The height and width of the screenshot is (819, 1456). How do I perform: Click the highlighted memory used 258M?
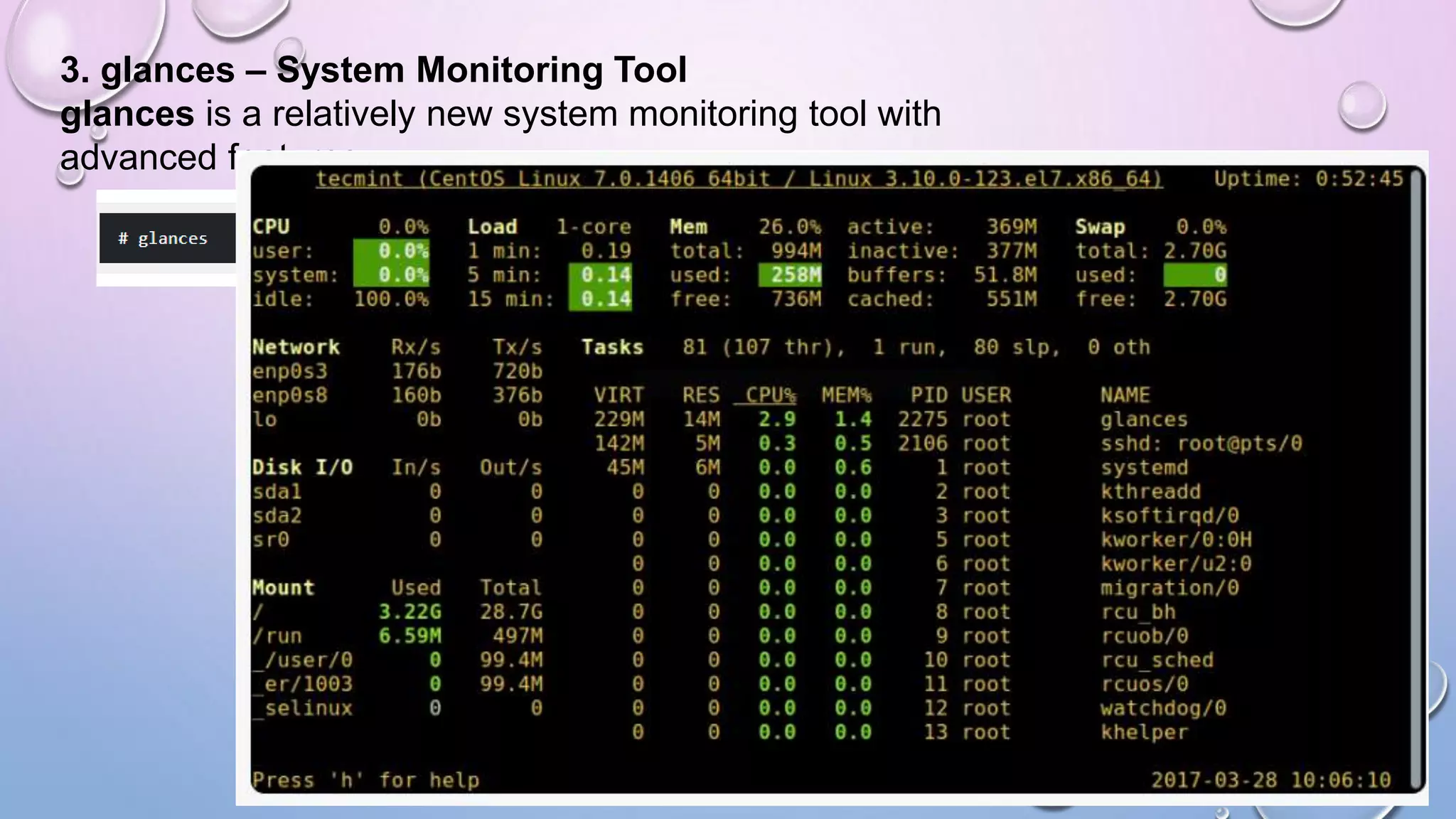point(790,275)
